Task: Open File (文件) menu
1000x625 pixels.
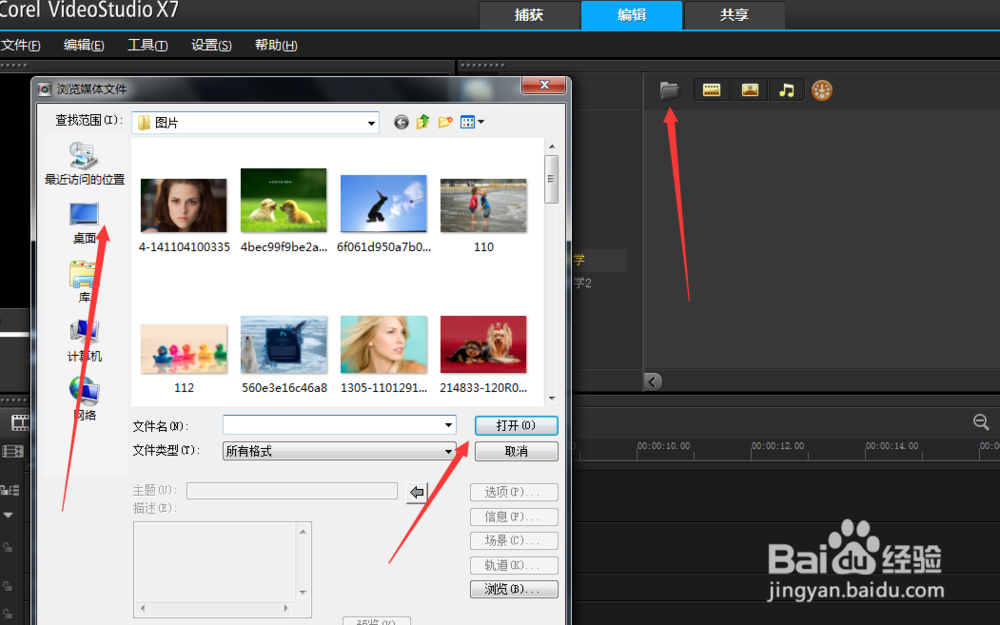Action: 20,45
